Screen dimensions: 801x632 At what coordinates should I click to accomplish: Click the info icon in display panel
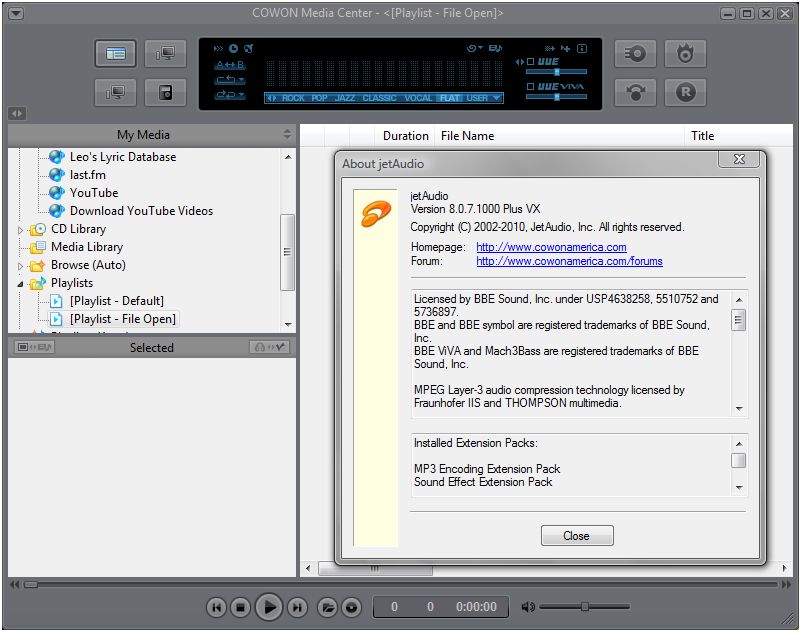[582, 49]
